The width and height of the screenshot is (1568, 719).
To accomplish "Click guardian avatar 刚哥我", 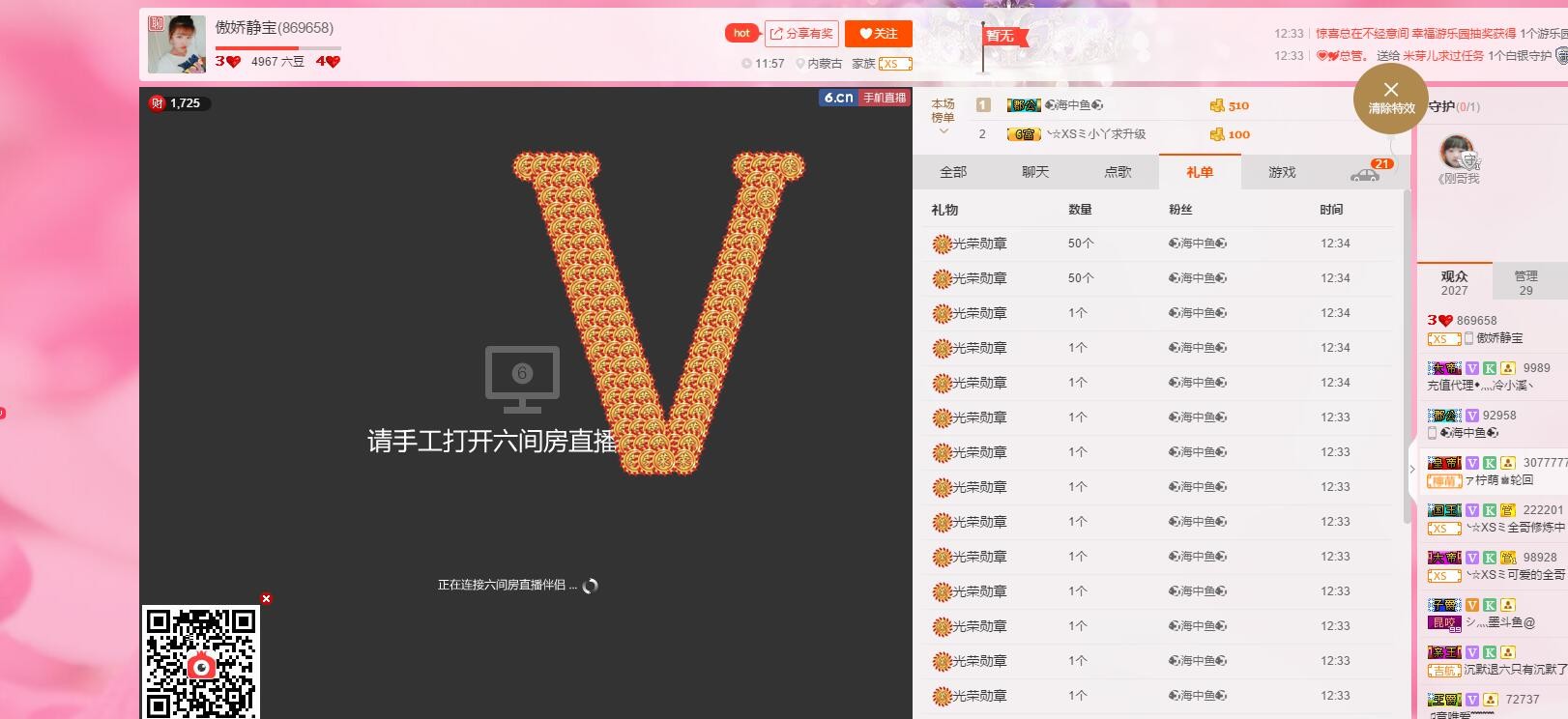I will [1458, 154].
